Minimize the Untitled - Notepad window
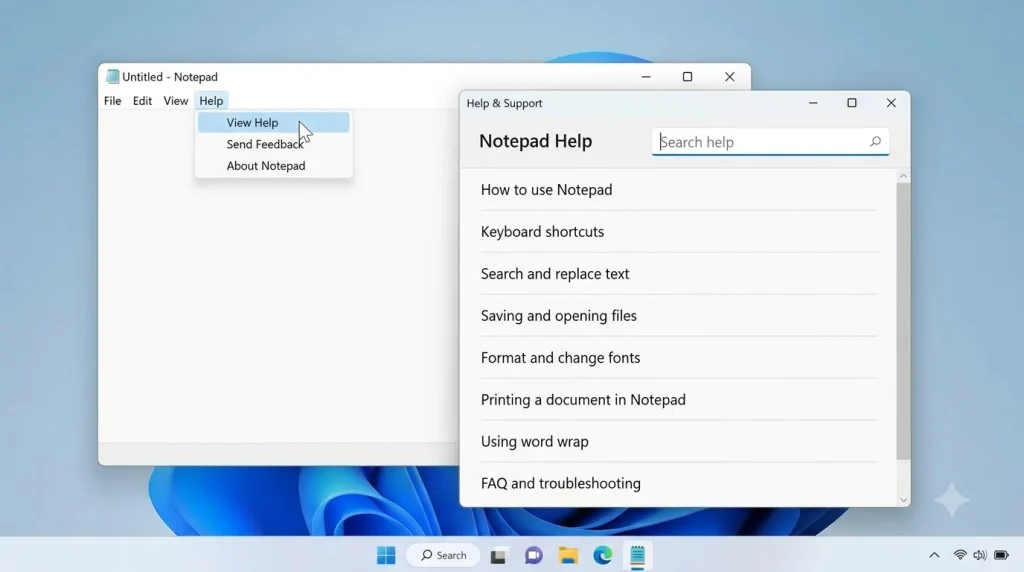 (x=646, y=76)
